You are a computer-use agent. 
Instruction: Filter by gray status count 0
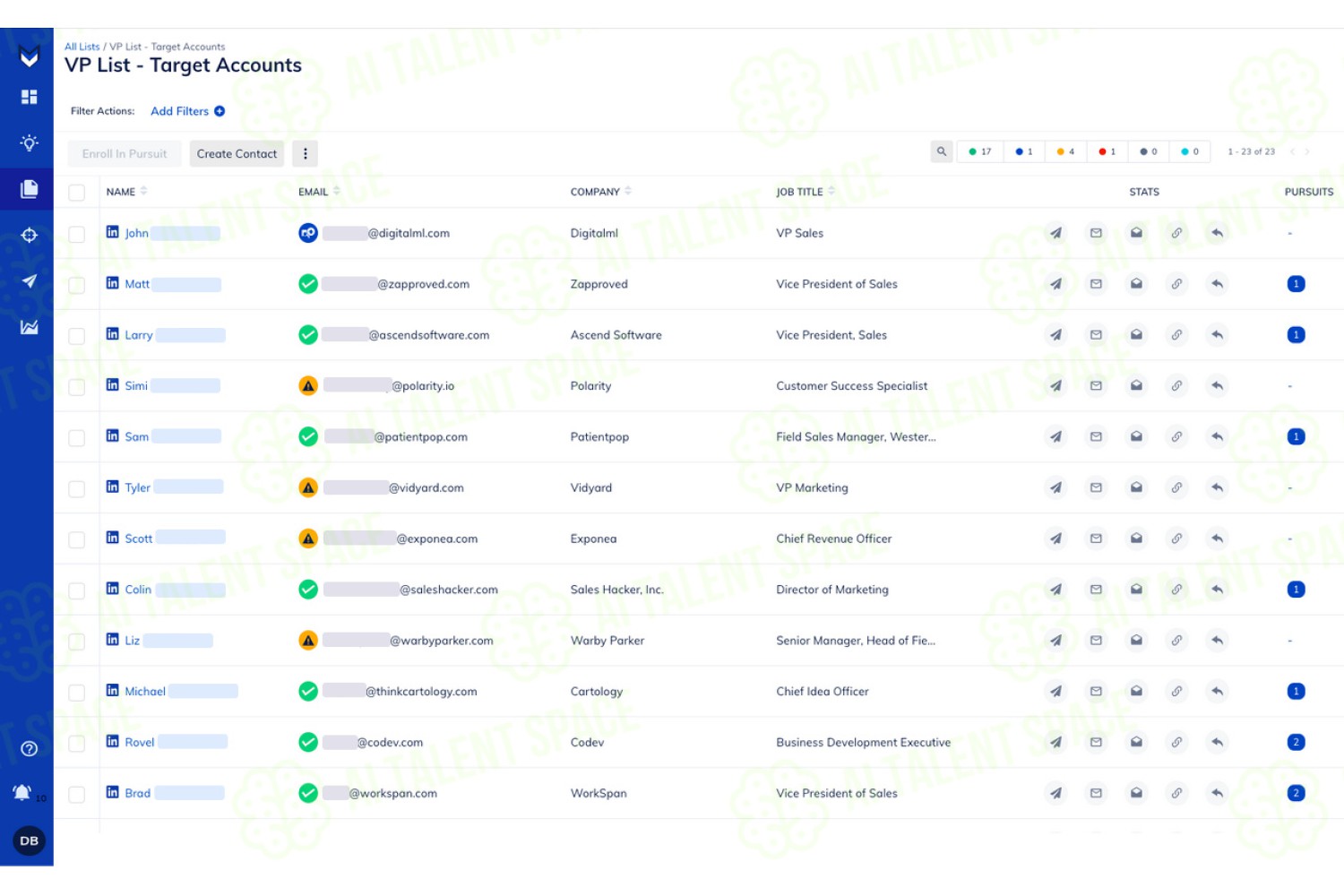point(1149,151)
